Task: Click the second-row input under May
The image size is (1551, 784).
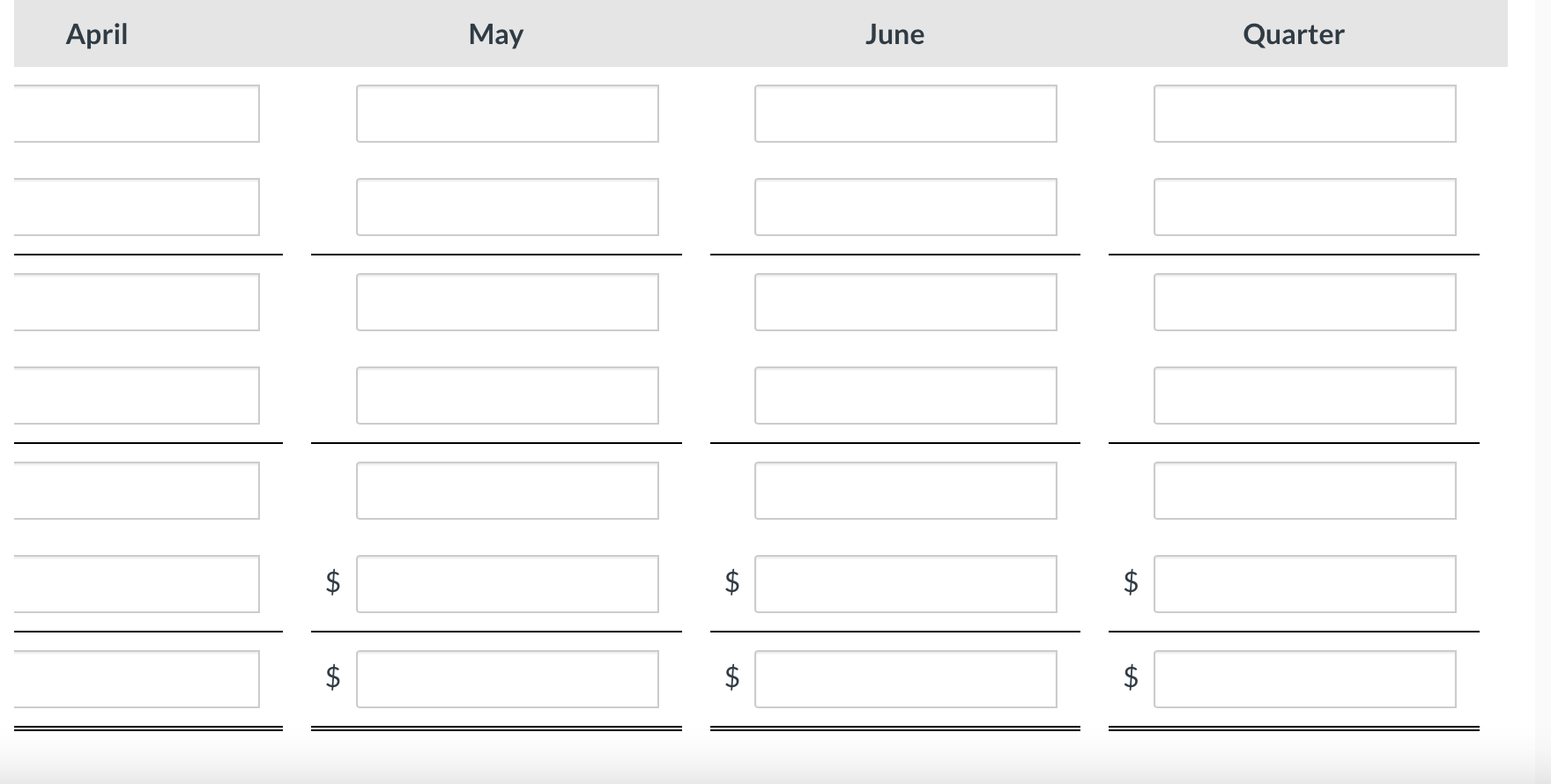Action: pyautogui.click(x=507, y=207)
